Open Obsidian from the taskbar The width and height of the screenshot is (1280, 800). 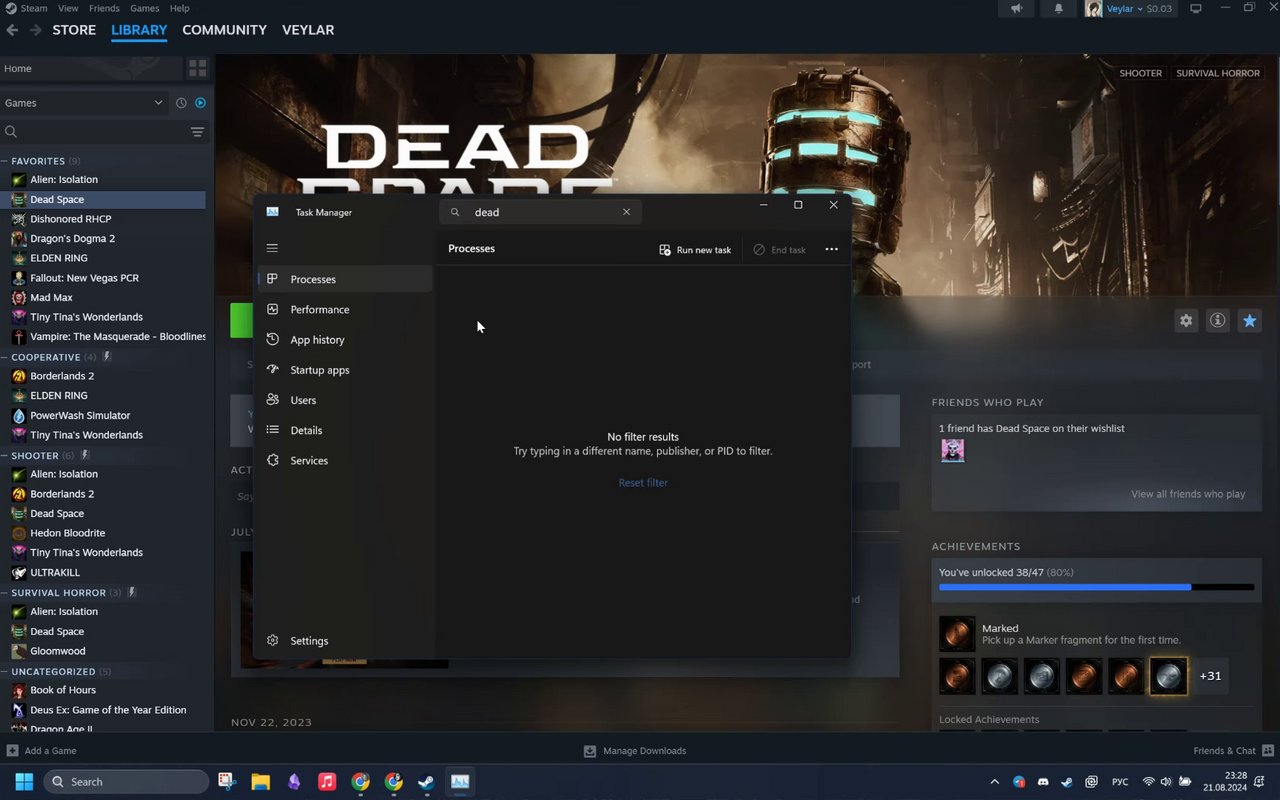[294, 782]
